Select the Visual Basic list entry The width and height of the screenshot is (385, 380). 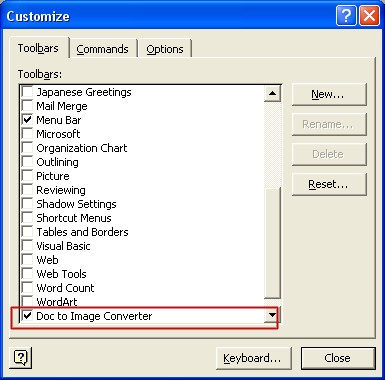tap(63, 246)
